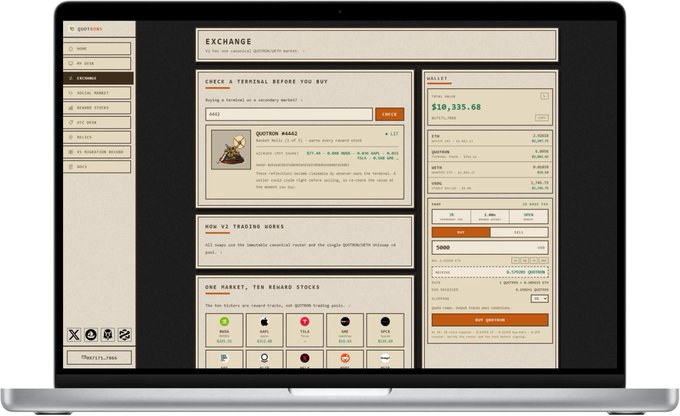This screenshot has width=680, height=416.
Task: Open the Relics section
Action: tap(97, 137)
